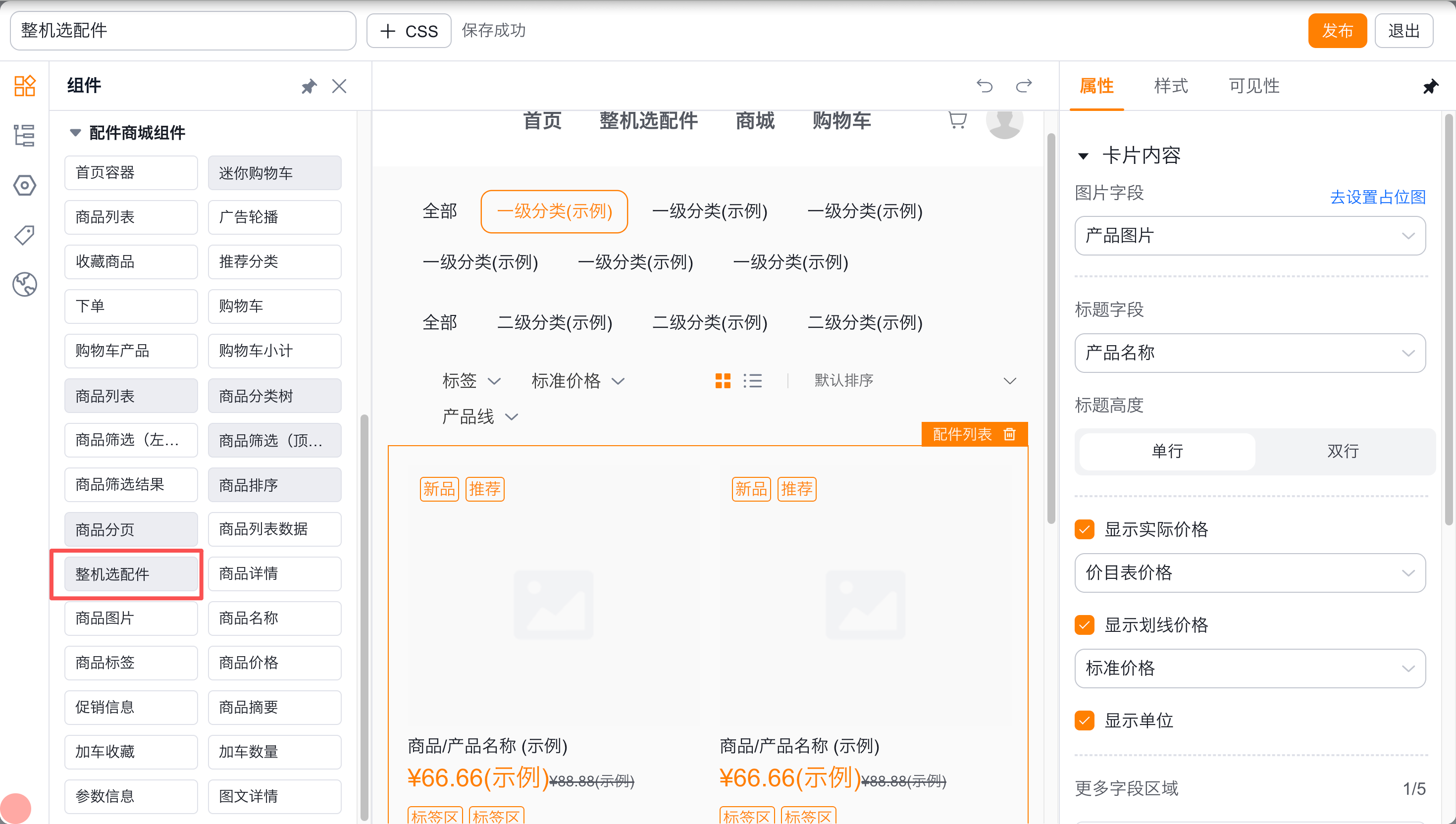The width and height of the screenshot is (1456, 824).
Task: Open the 图片字段 产品图片 dropdown
Action: pyautogui.click(x=1249, y=235)
